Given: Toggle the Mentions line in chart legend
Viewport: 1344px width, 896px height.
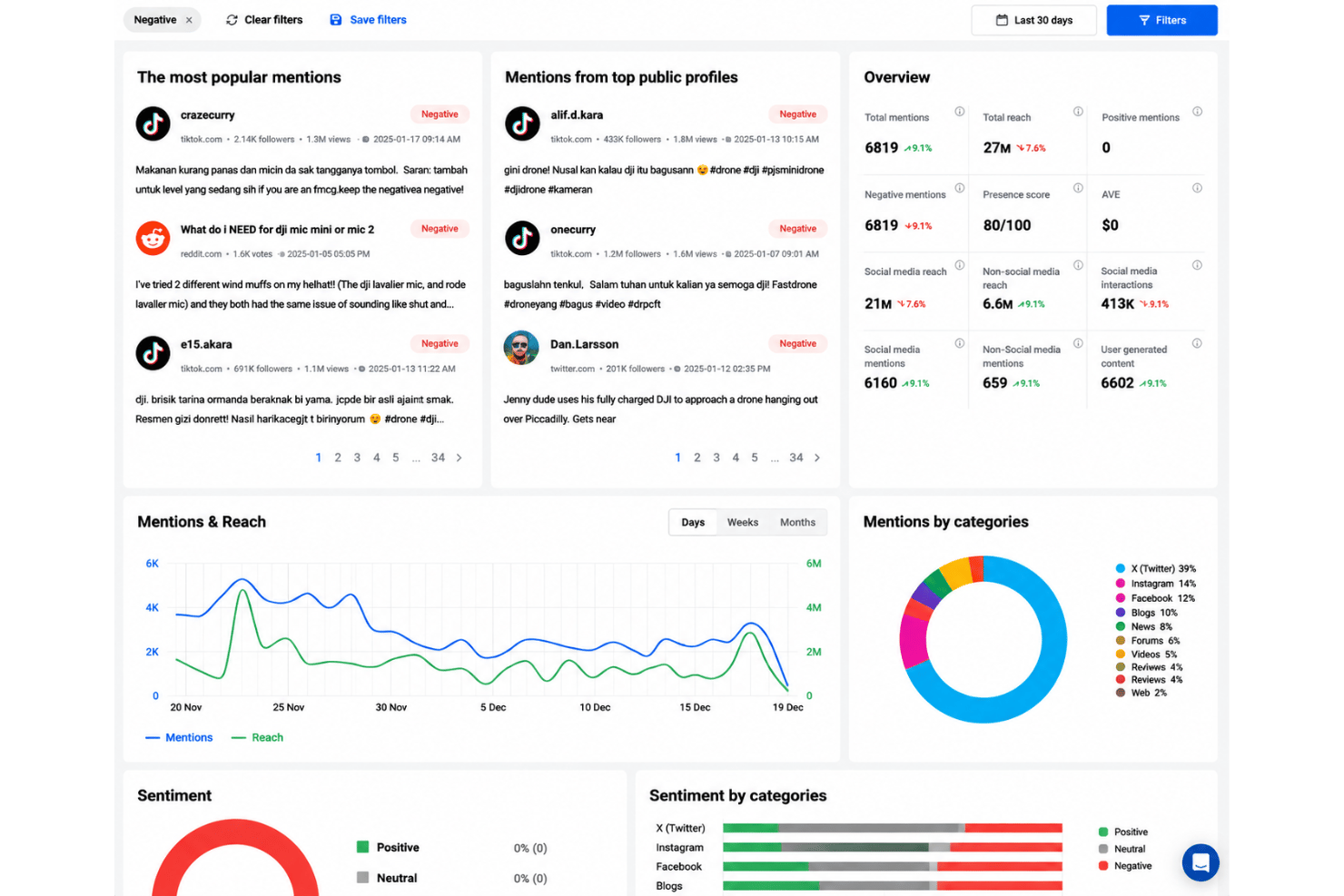Looking at the screenshot, I should (x=179, y=738).
